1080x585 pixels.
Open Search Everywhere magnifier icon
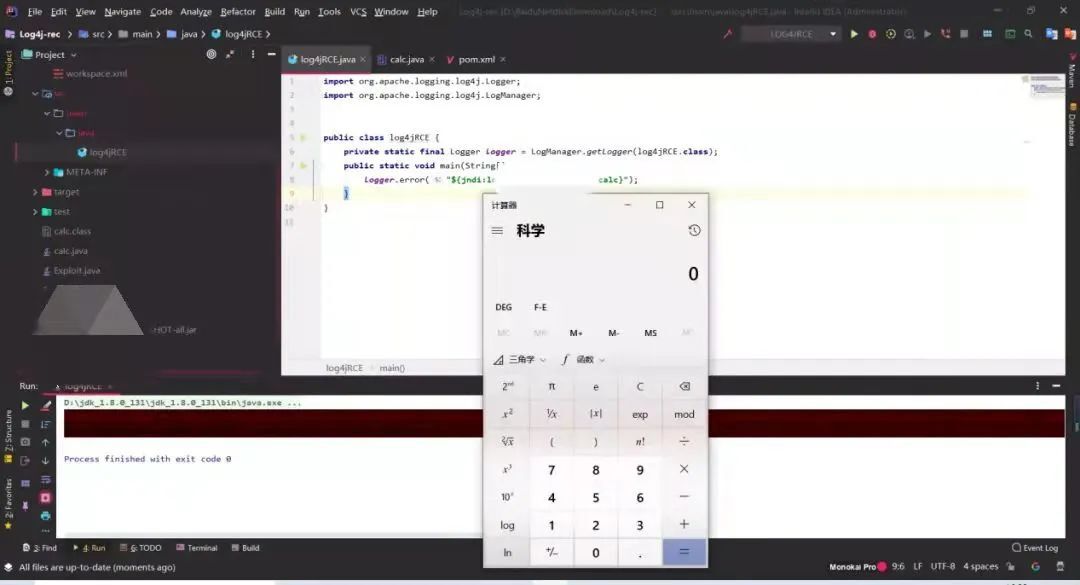(1029, 34)
